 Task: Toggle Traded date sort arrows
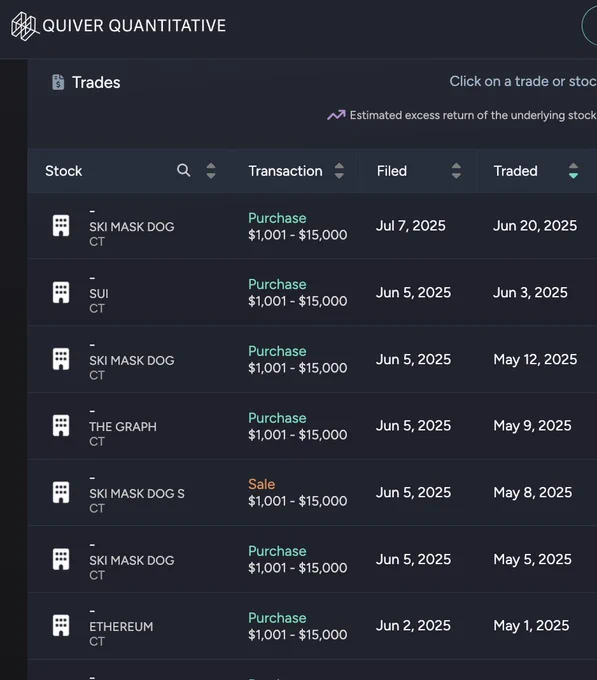573,170
